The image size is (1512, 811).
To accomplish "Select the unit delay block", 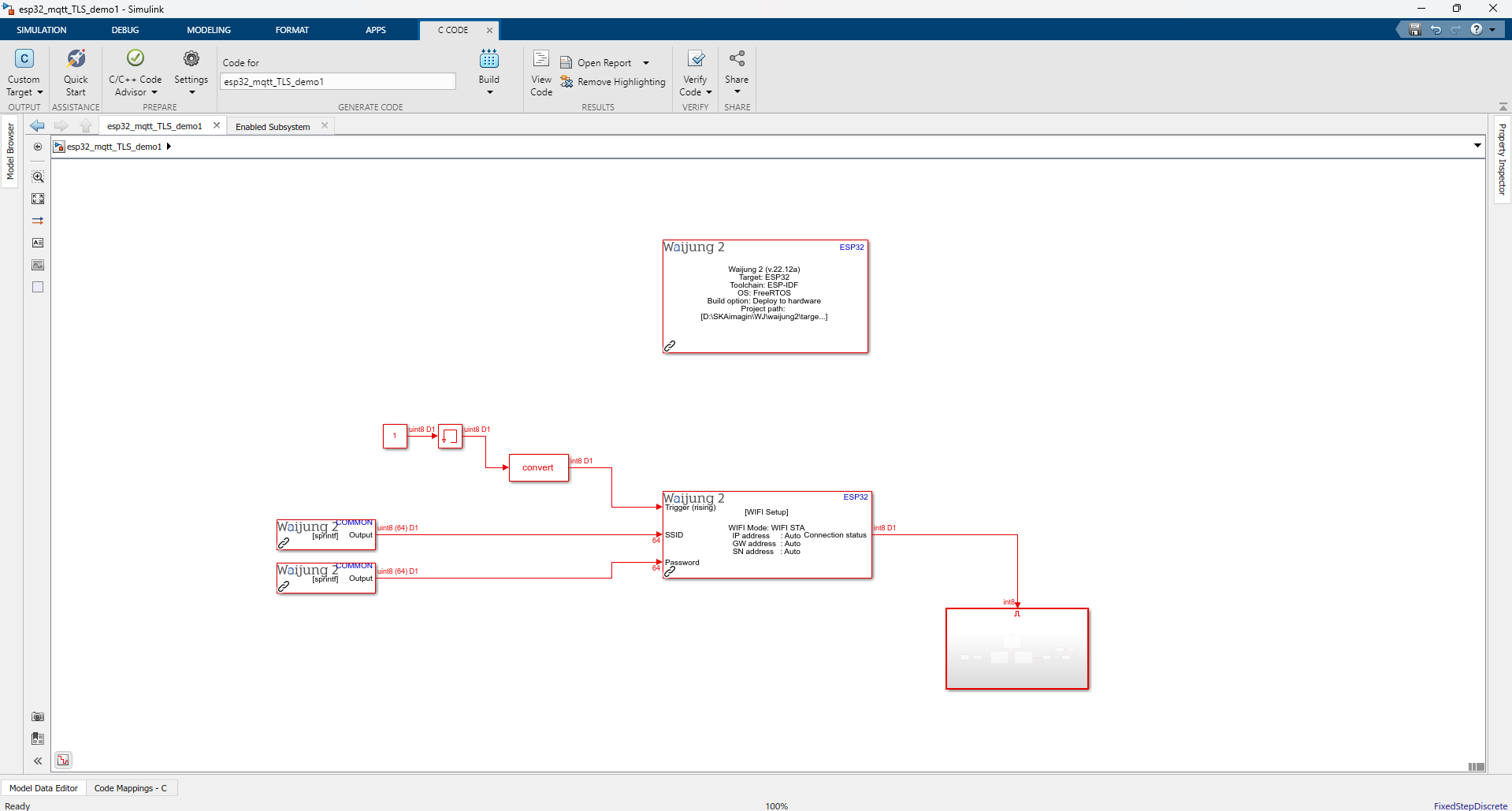I will [450, 436].
